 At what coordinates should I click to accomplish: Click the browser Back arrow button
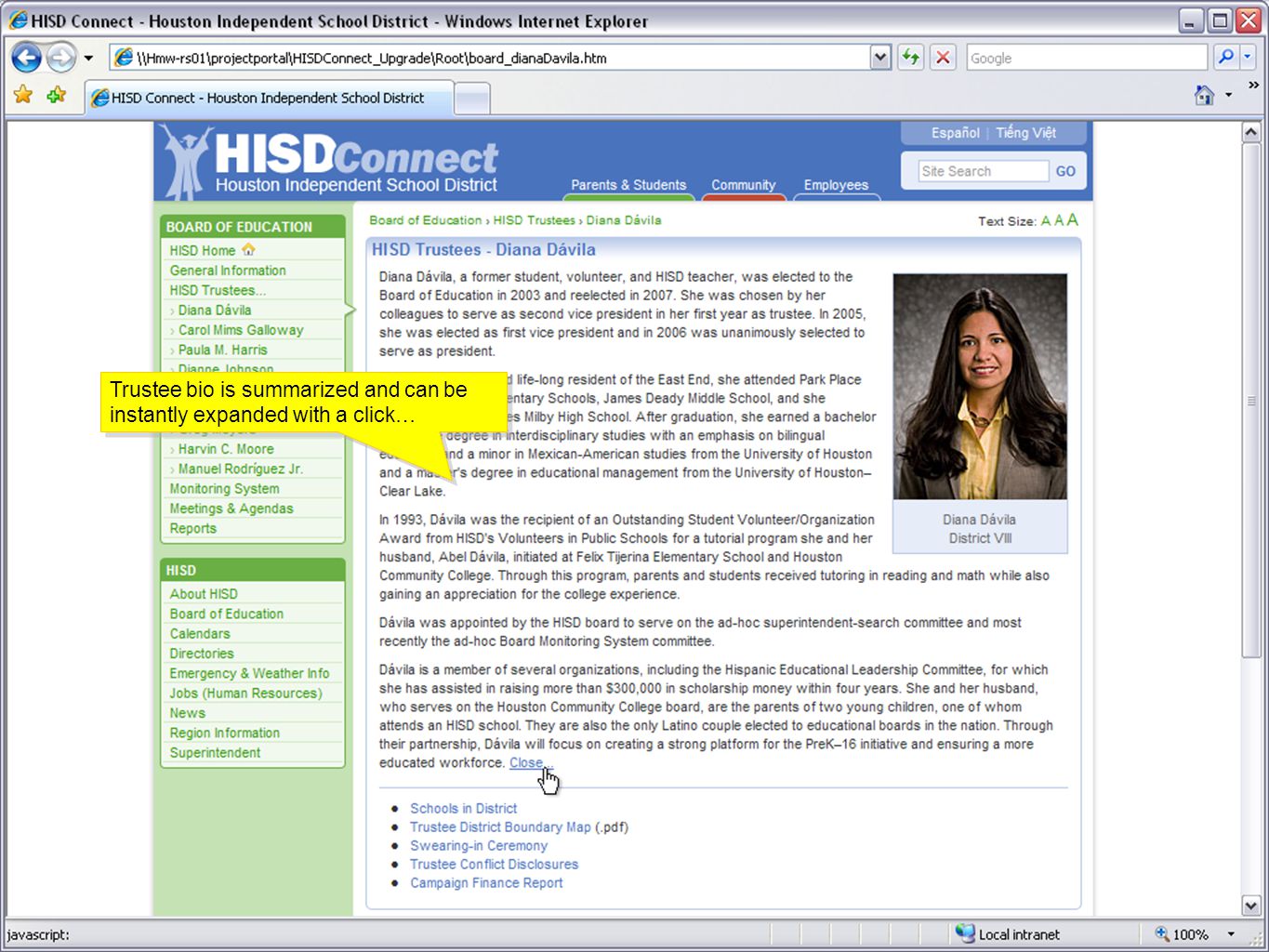pyautogui.click(x=26, y=58)
